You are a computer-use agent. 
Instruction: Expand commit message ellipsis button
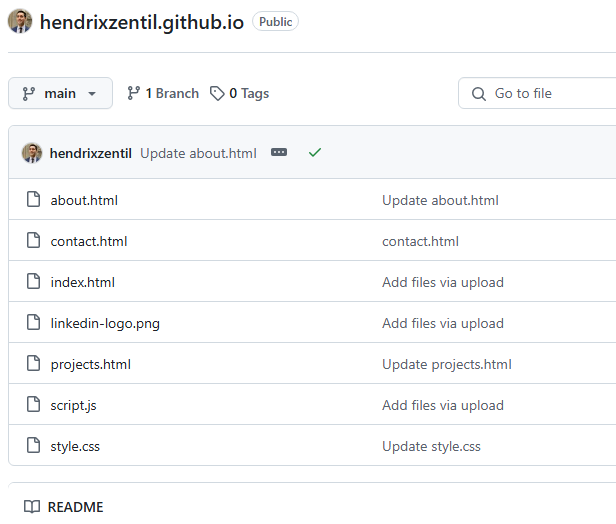click(279, 153)
